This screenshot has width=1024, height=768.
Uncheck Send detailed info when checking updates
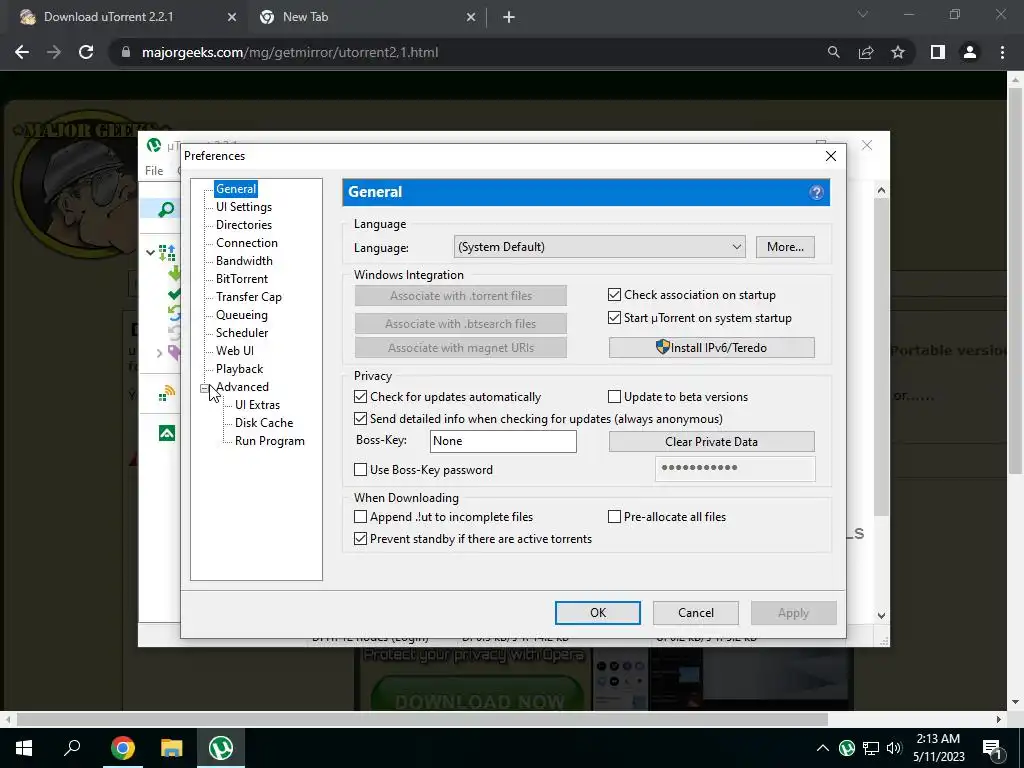[x=360, y=419]
